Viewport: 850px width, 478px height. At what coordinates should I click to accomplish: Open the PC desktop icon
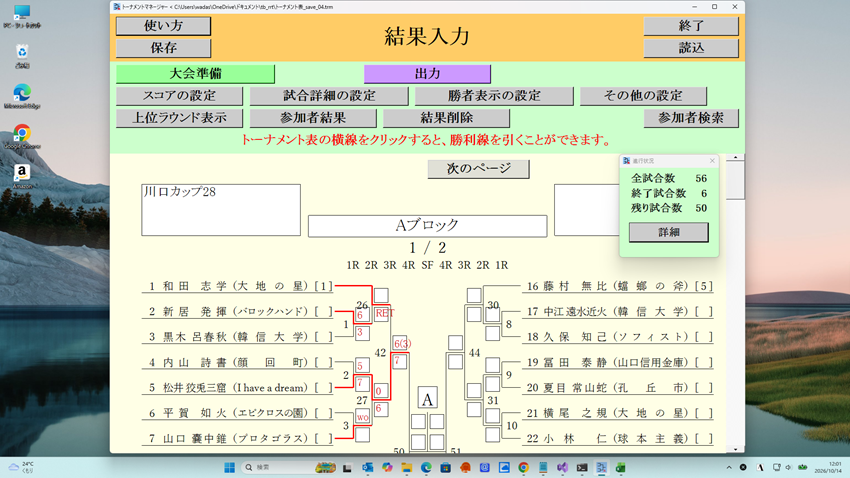click(x=22, y=16)
